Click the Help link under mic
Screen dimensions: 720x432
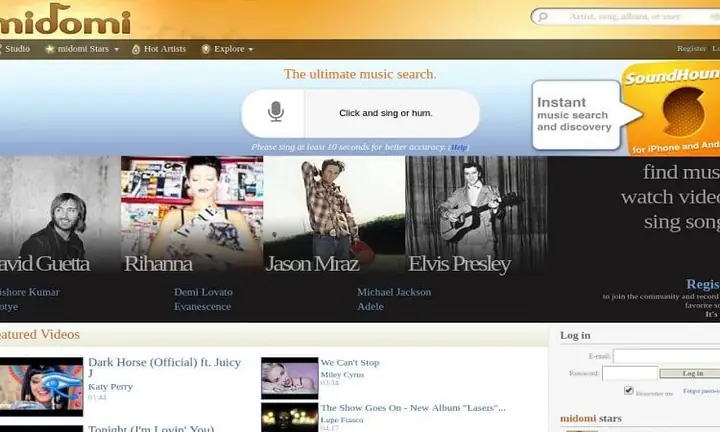[x=458, y=147]
